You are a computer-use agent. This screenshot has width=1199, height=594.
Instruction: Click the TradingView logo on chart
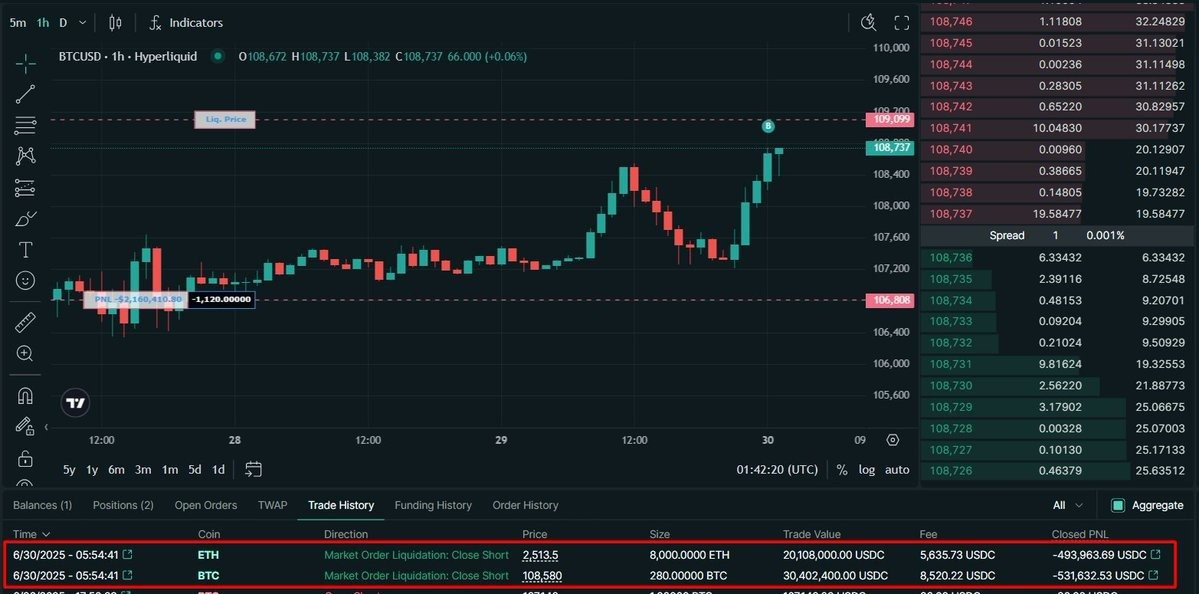[76, 403]
